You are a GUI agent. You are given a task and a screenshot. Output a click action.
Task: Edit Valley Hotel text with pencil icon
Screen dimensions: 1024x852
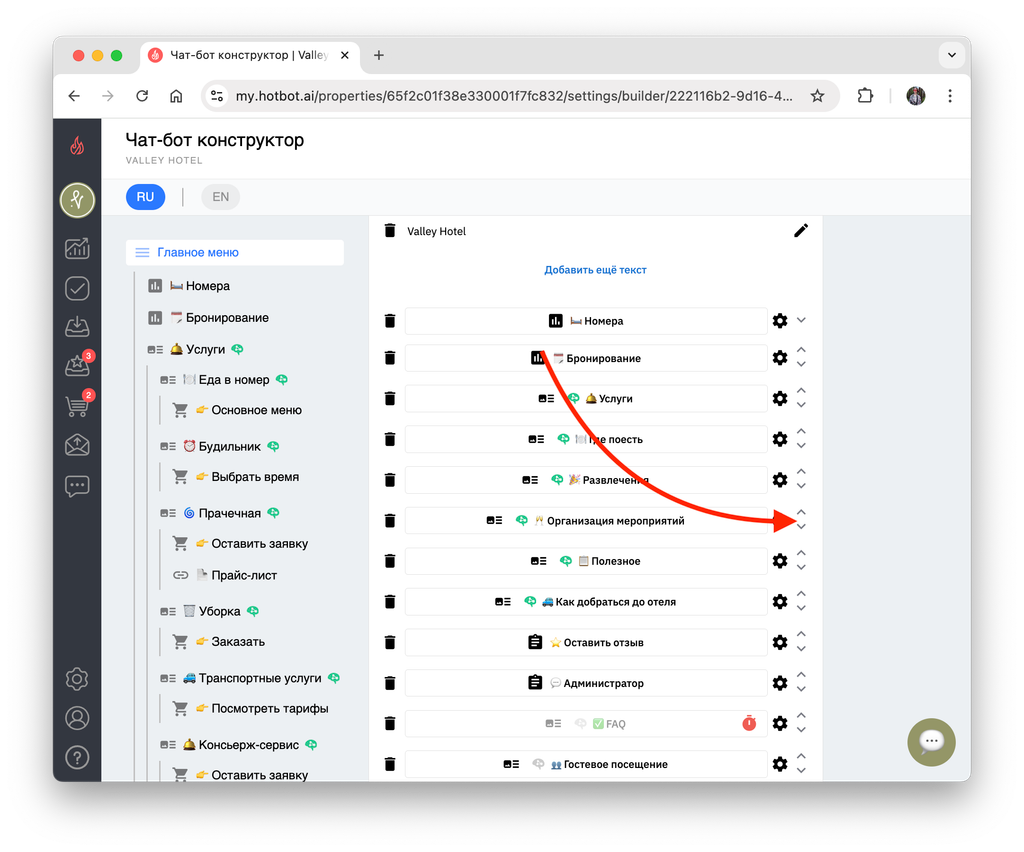(801, 230)
